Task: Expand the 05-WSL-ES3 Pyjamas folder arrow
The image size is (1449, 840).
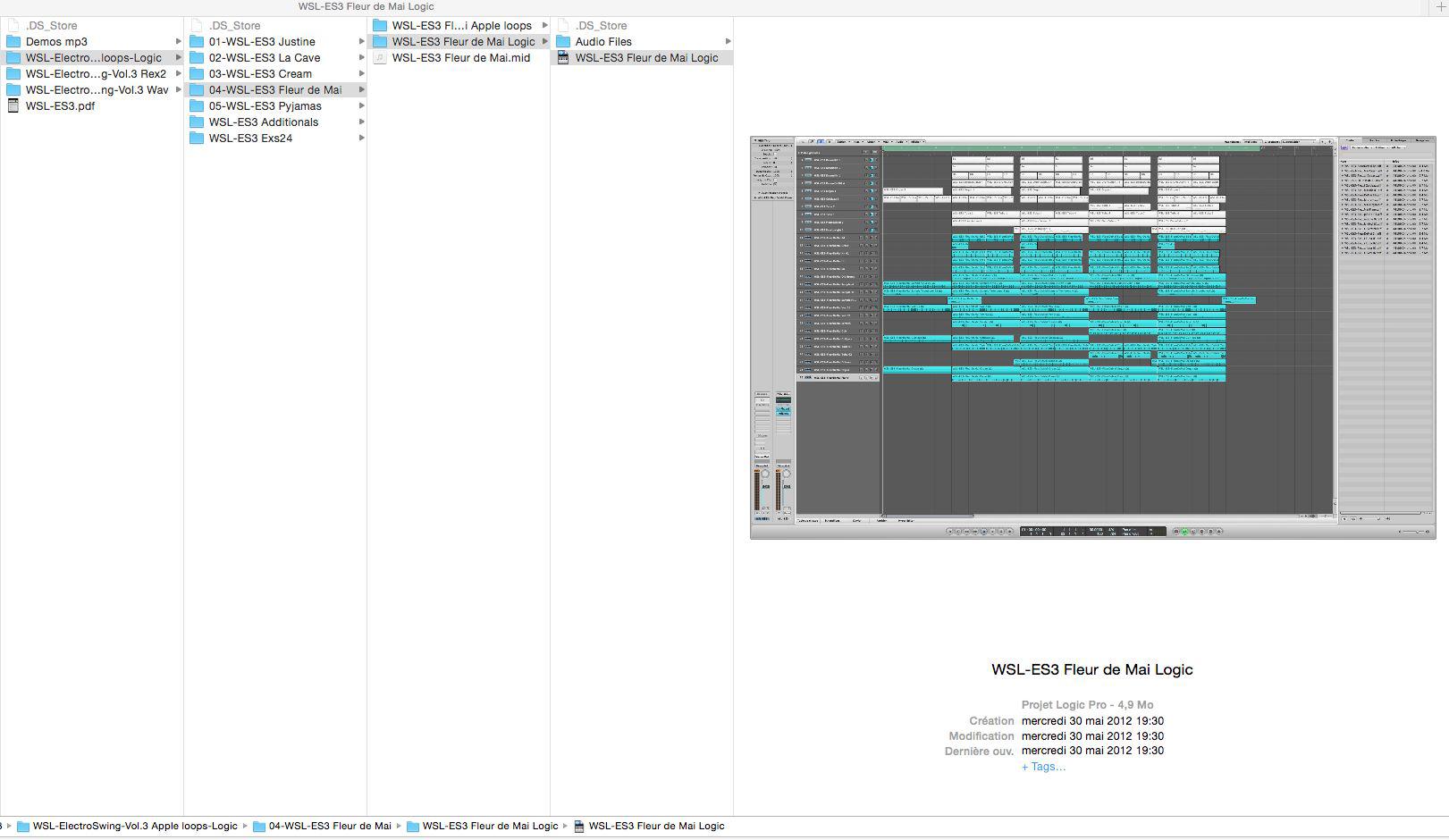Action: click(362, 106)
